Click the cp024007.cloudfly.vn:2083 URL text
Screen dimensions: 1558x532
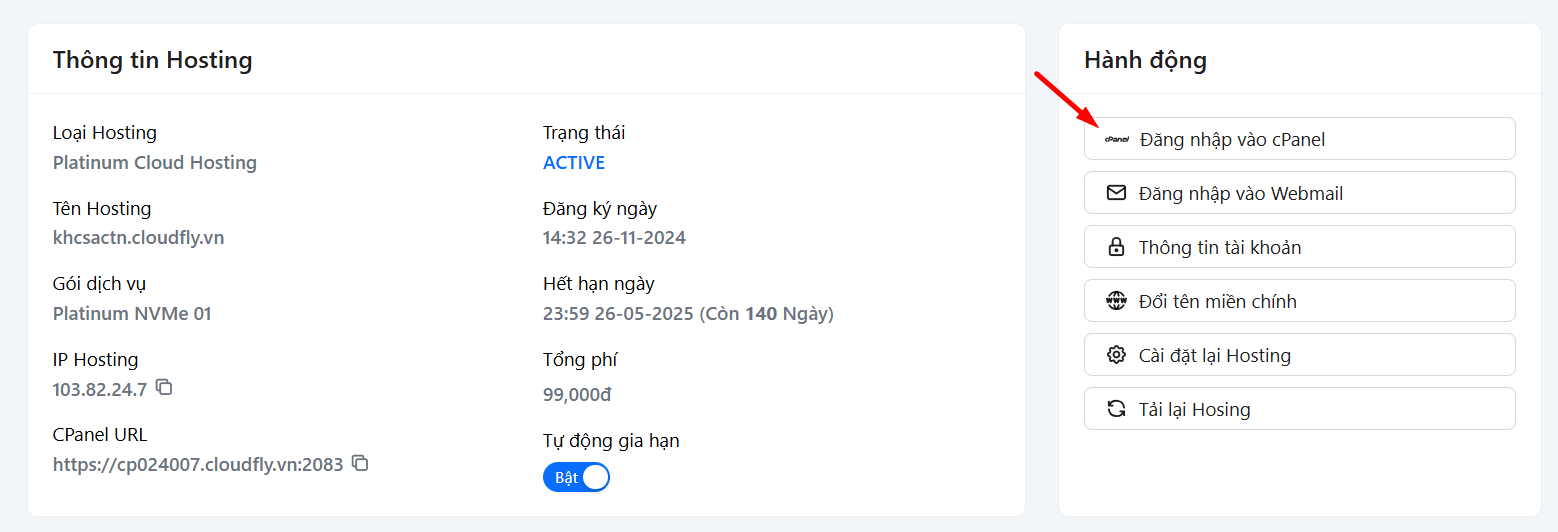[x=198, y=465]
